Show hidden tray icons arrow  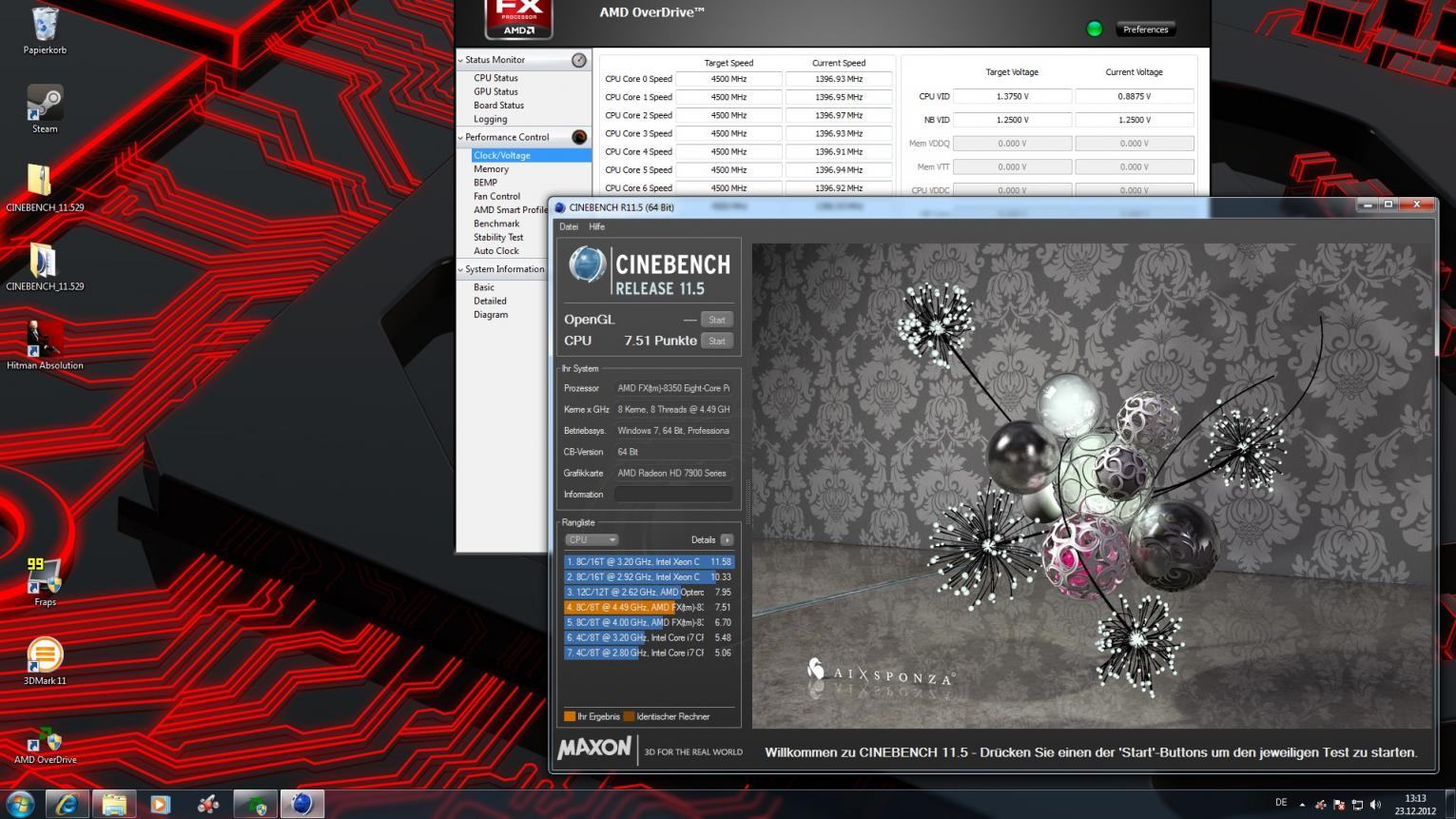(1302, 805)
